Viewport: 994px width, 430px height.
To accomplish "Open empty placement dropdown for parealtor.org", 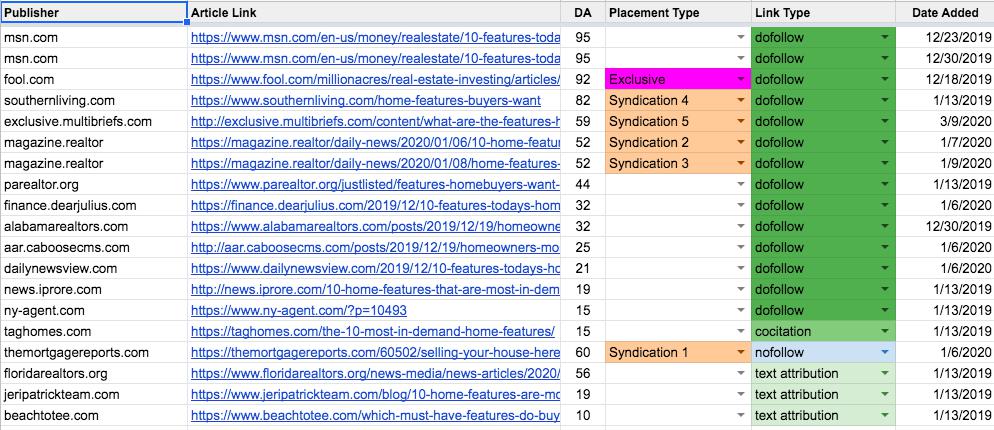I will [741, 184].
